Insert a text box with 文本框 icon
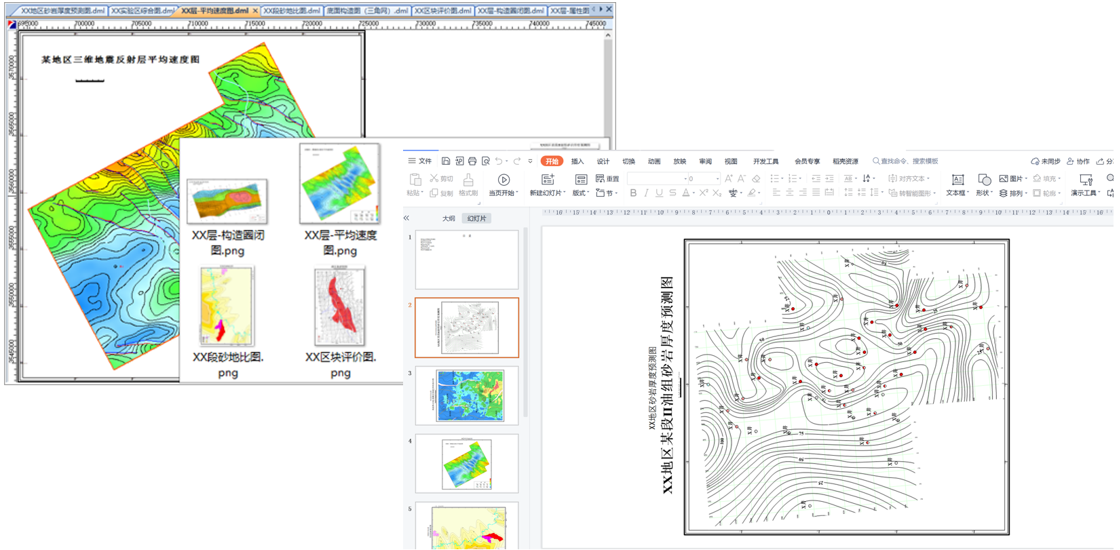This screenshot has height=550, width=1120. (x=957, y=180)
